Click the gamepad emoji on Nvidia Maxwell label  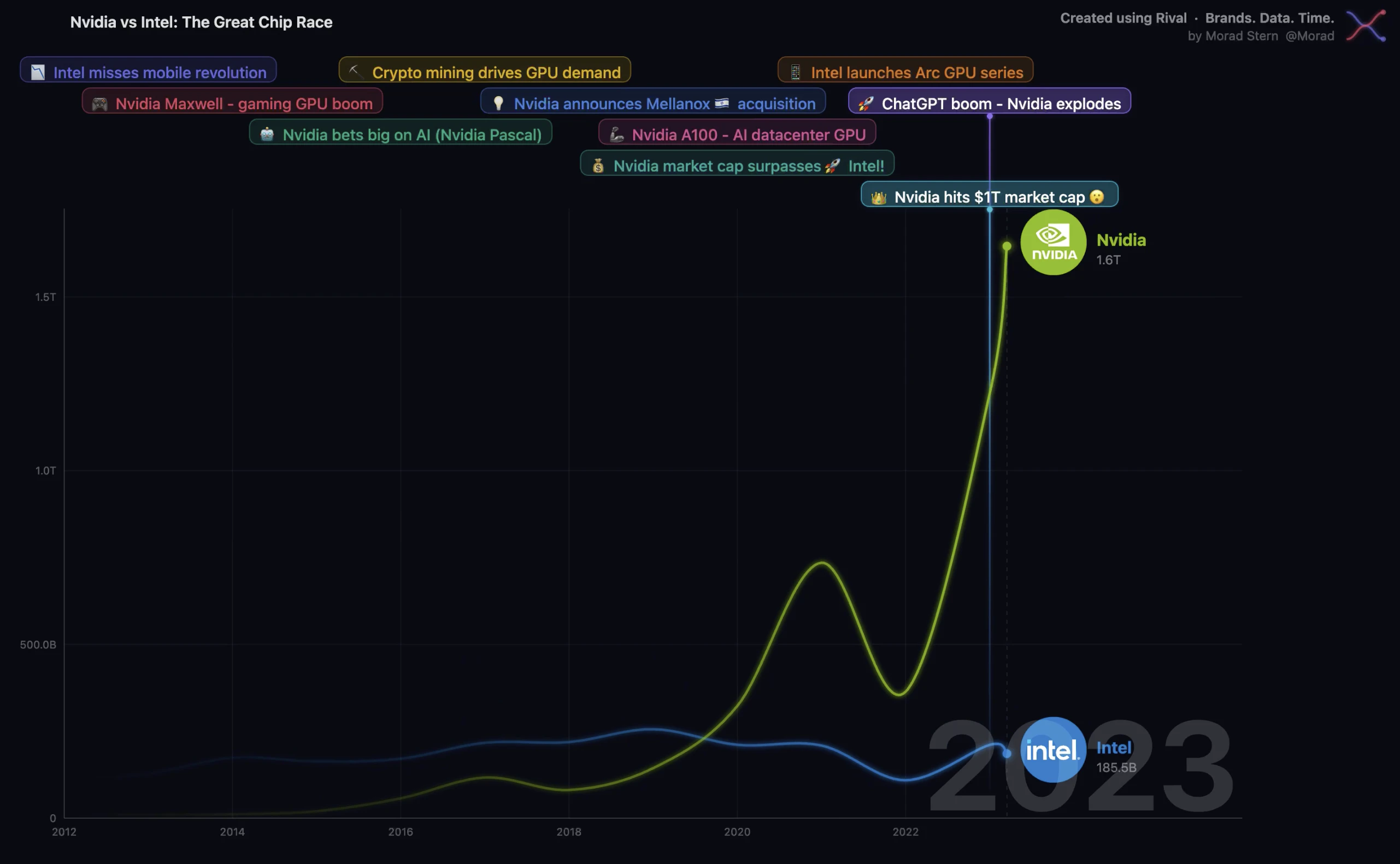pyautogui.click(x=99, y=104)
